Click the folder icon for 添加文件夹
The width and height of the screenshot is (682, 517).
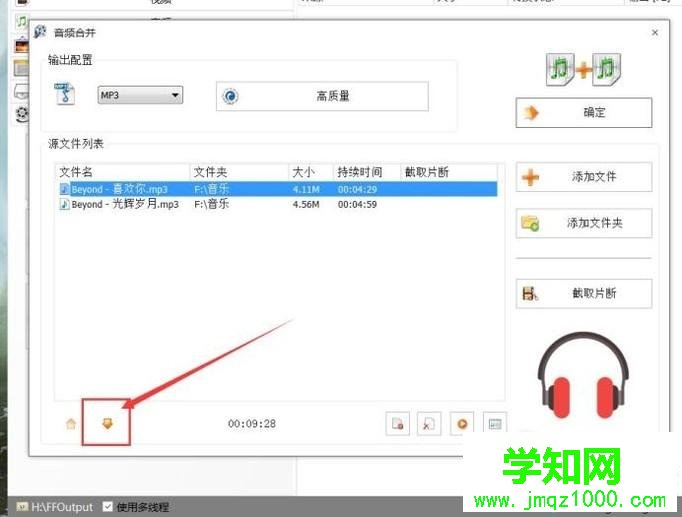pyautogui.click(x=530, y=223)
